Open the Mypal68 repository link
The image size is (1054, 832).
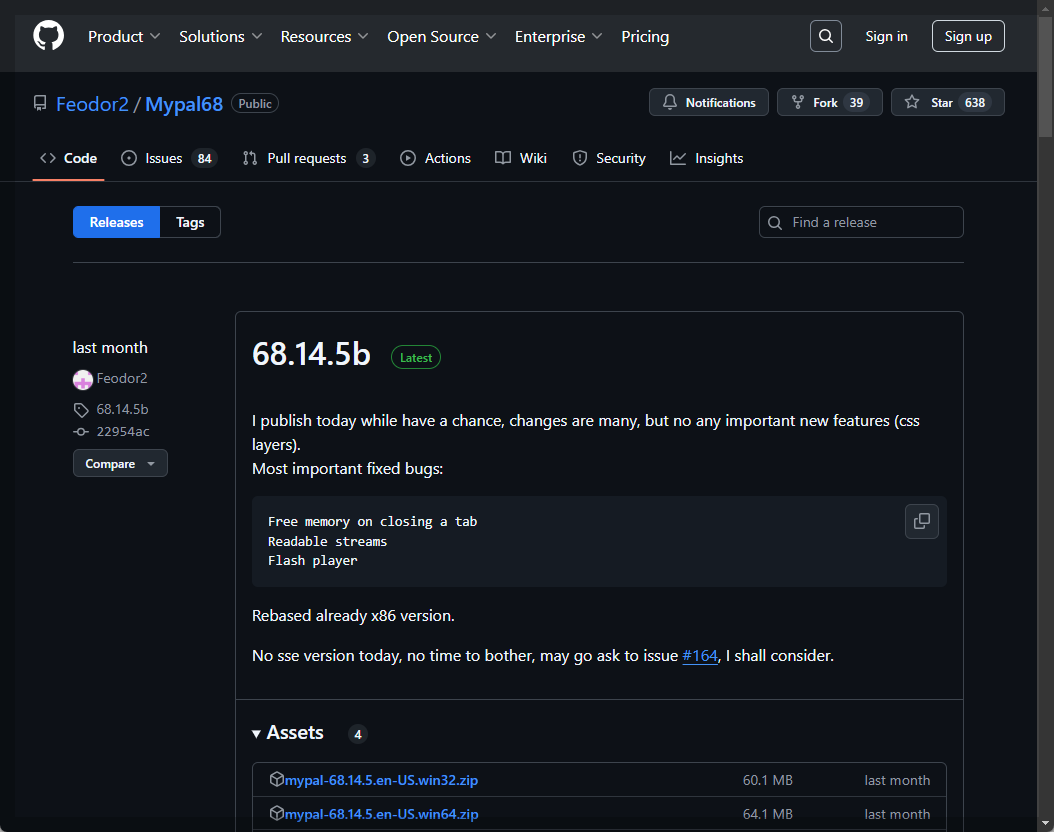coord(184,104)
